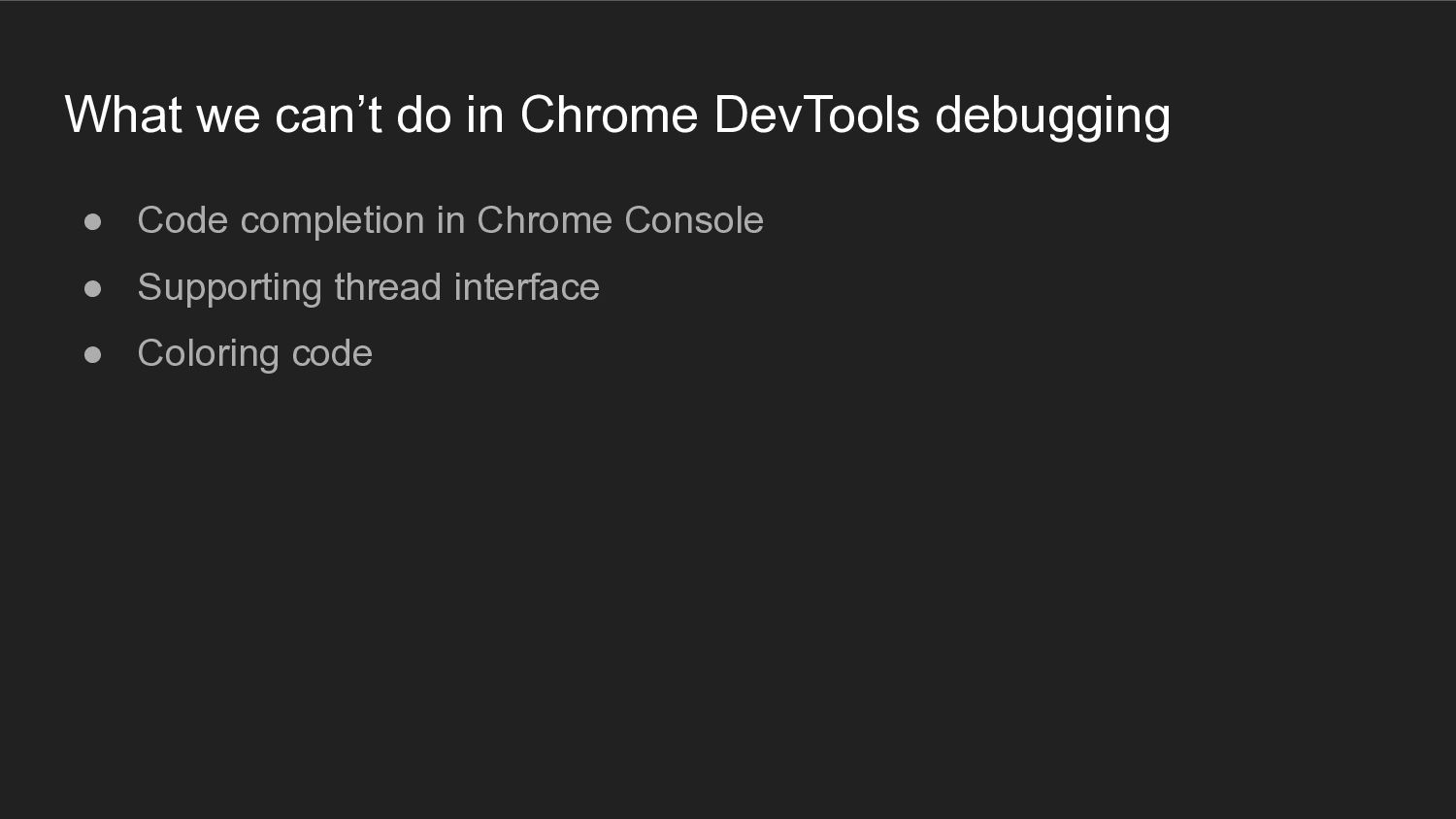Click the bullet dot before Code completion
Image resolution: width=1456 pixels, height=819 pixels.
pyautogui.click(x=93, y=222)
